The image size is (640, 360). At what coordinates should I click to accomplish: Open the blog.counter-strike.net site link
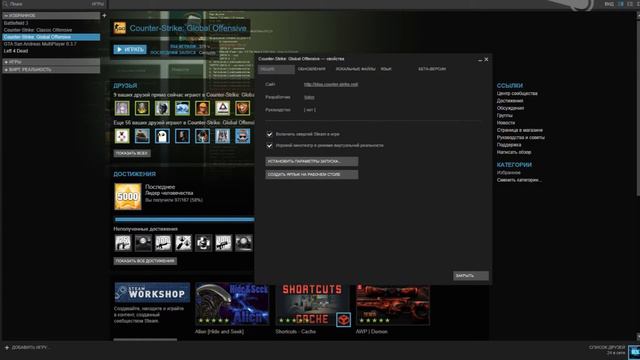(331, 84)
